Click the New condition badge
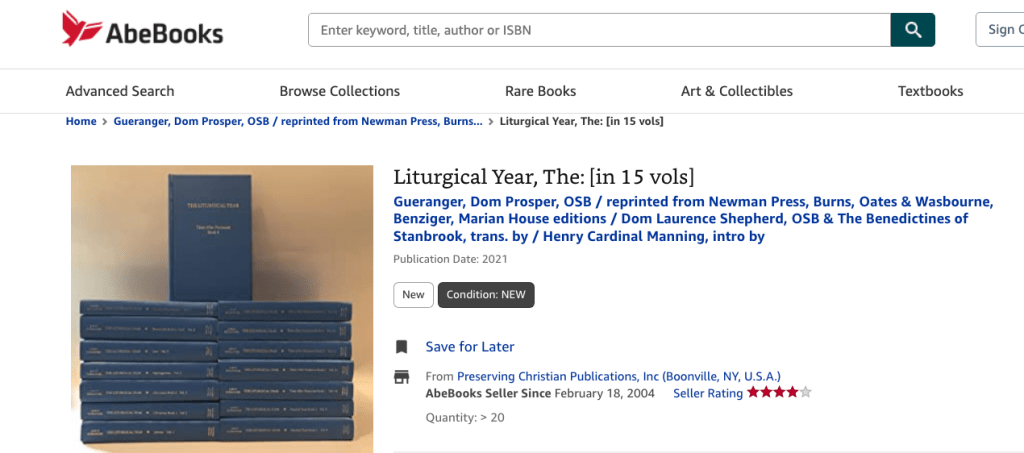The image size is (1024, 453). tap(413, 294)
